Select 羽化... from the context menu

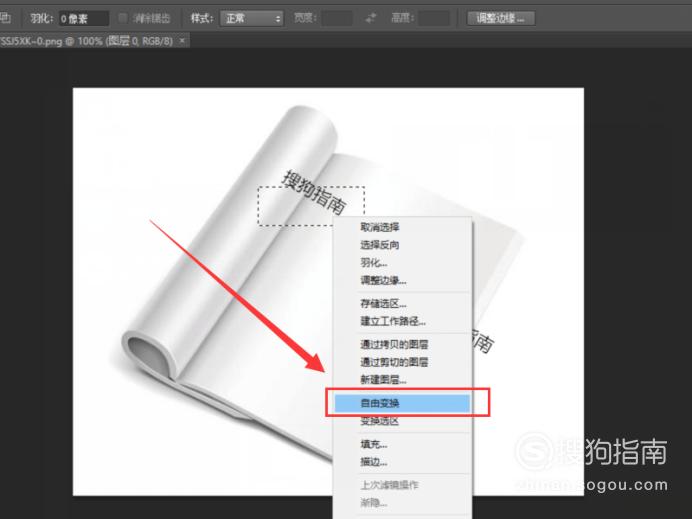tap(402, 263)
